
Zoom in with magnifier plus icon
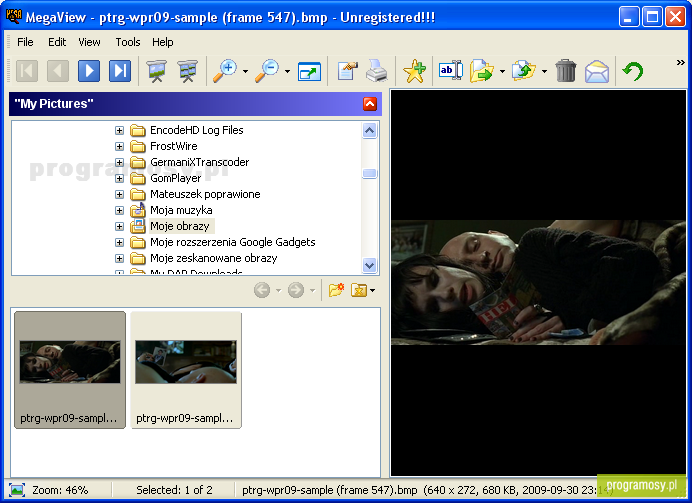225,71
